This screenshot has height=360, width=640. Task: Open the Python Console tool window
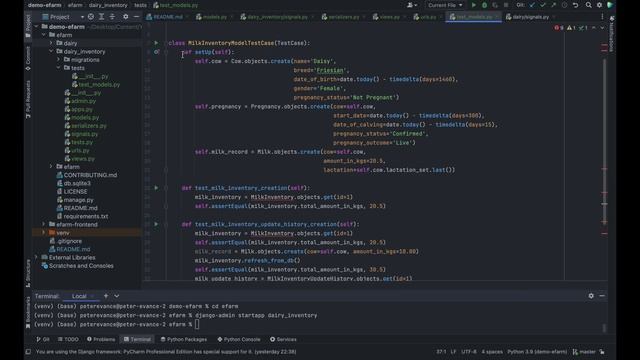point(239,339)
